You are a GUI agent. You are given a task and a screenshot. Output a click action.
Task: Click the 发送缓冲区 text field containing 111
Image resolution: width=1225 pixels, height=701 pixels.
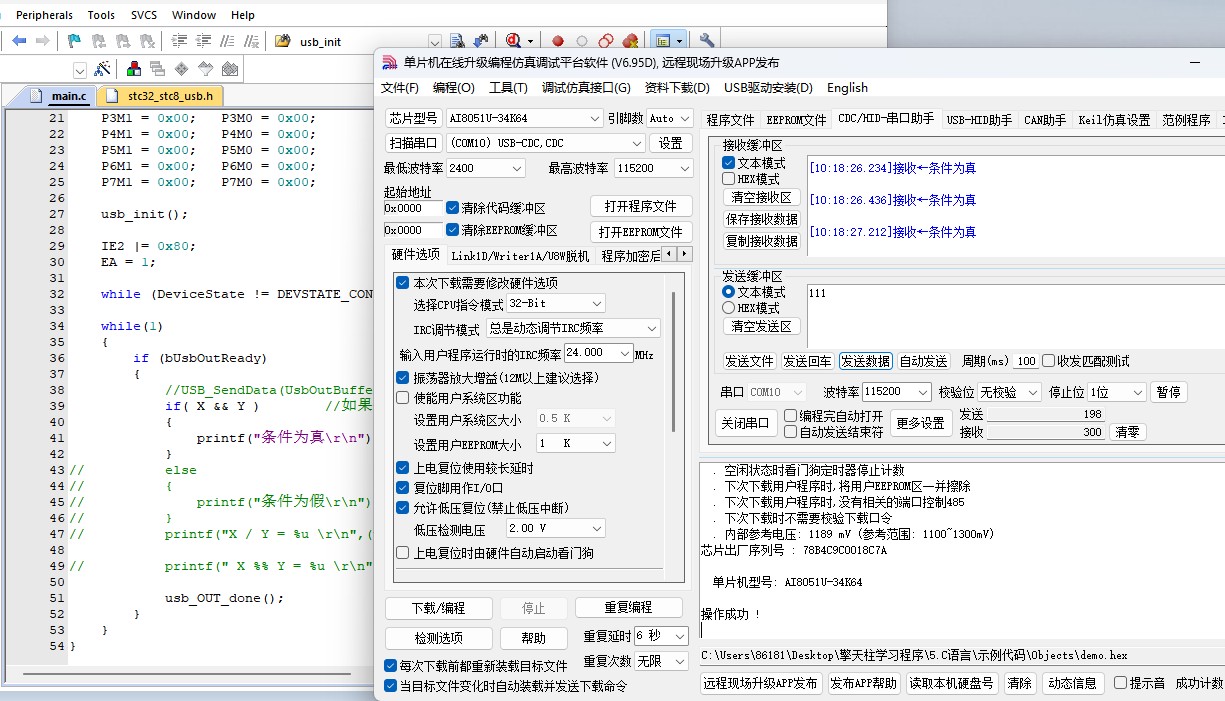click(1015, 315)
